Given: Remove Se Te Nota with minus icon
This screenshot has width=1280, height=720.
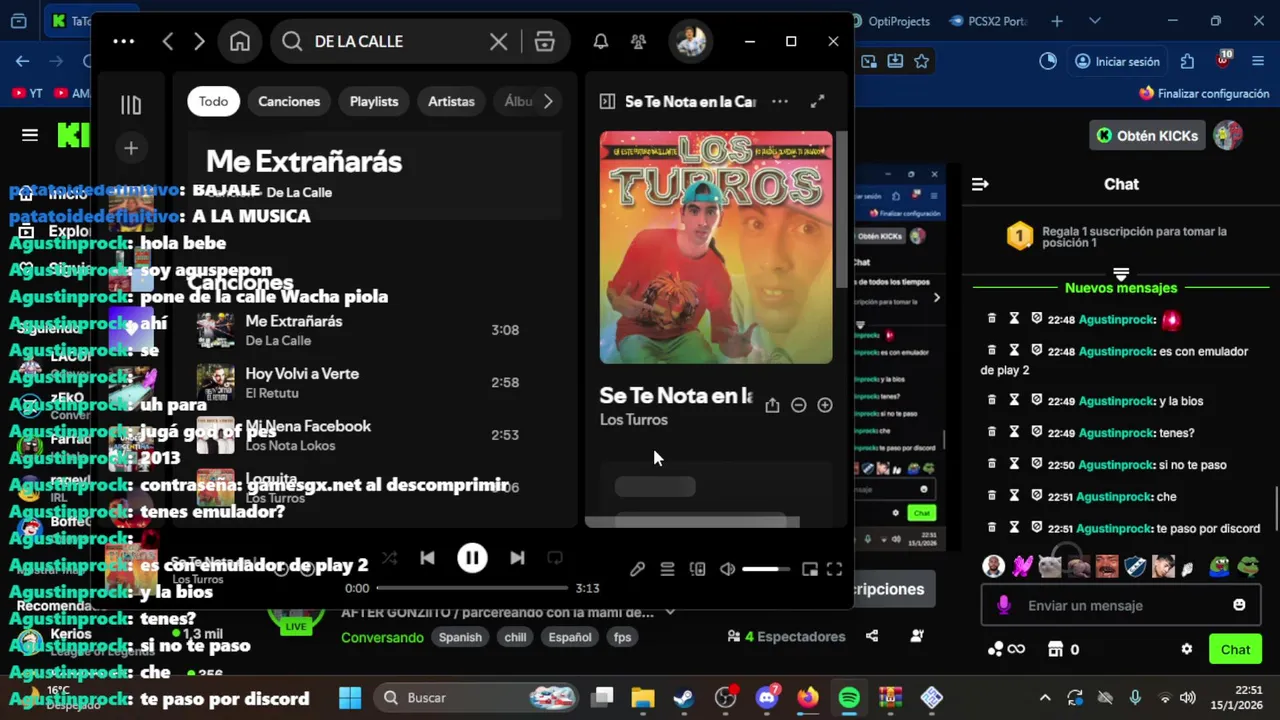Looking at the screenshot, I should 798,405.
